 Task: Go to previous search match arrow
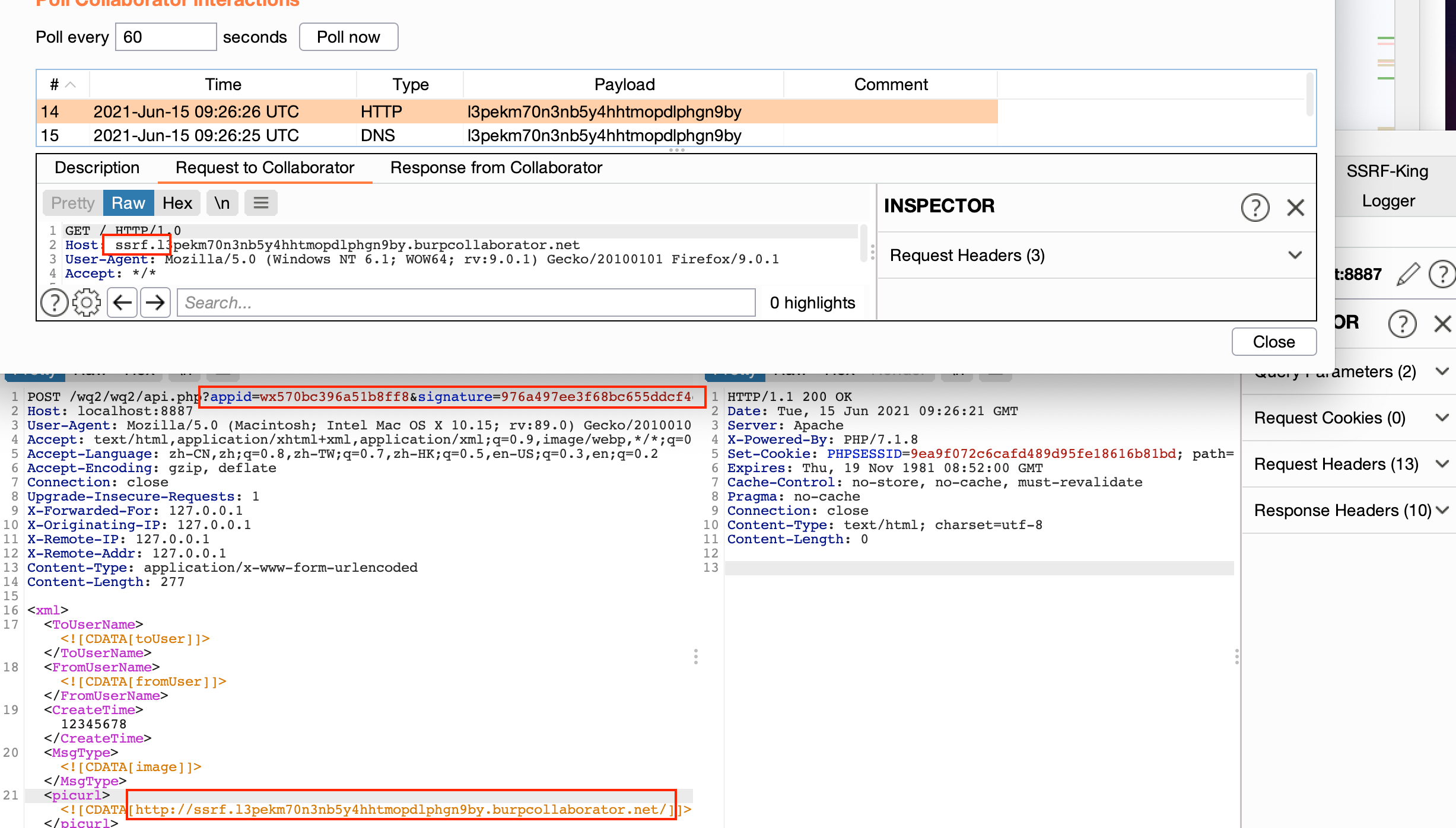(122, 302)
